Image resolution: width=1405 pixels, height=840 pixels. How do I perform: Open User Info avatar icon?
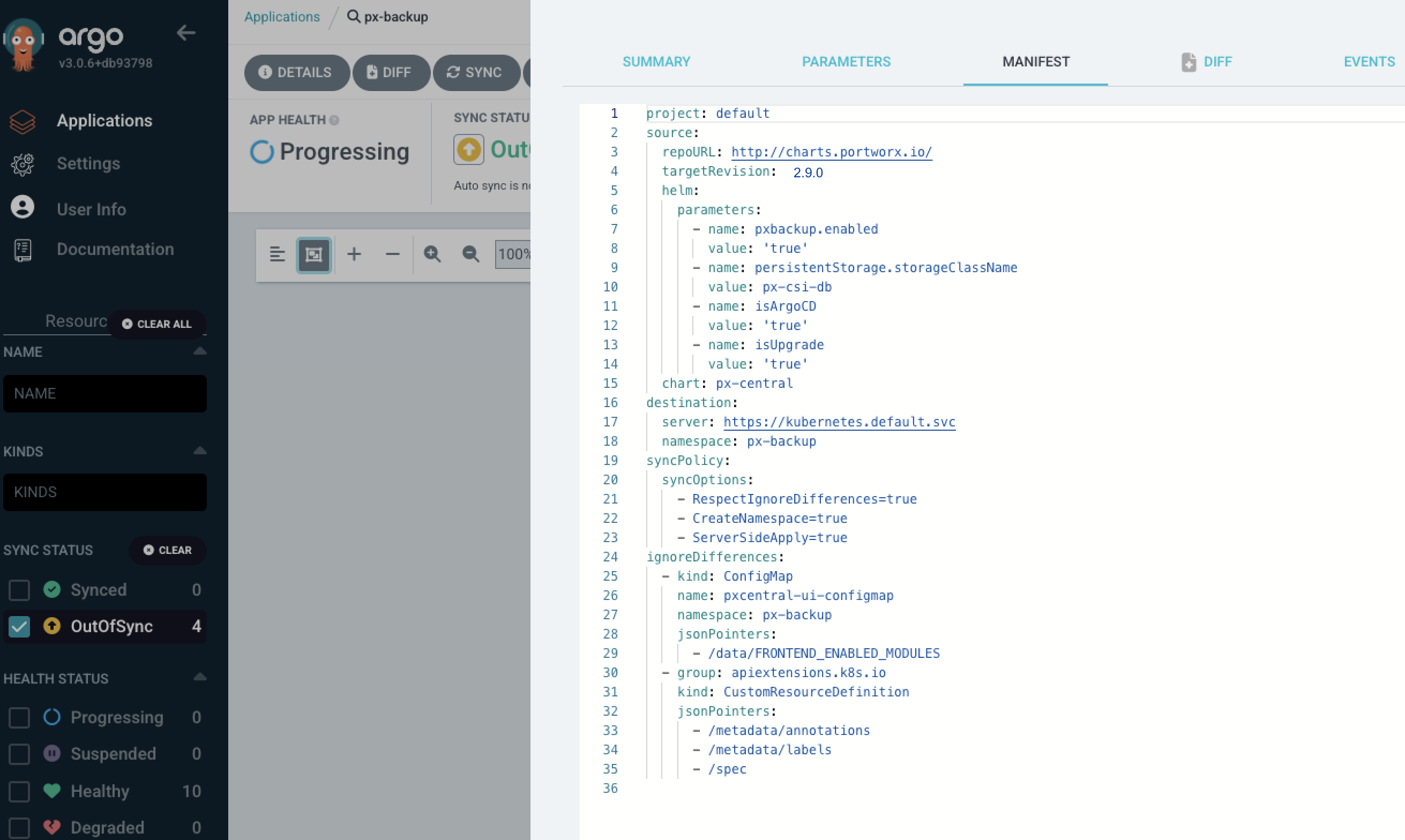pos(23,207)
